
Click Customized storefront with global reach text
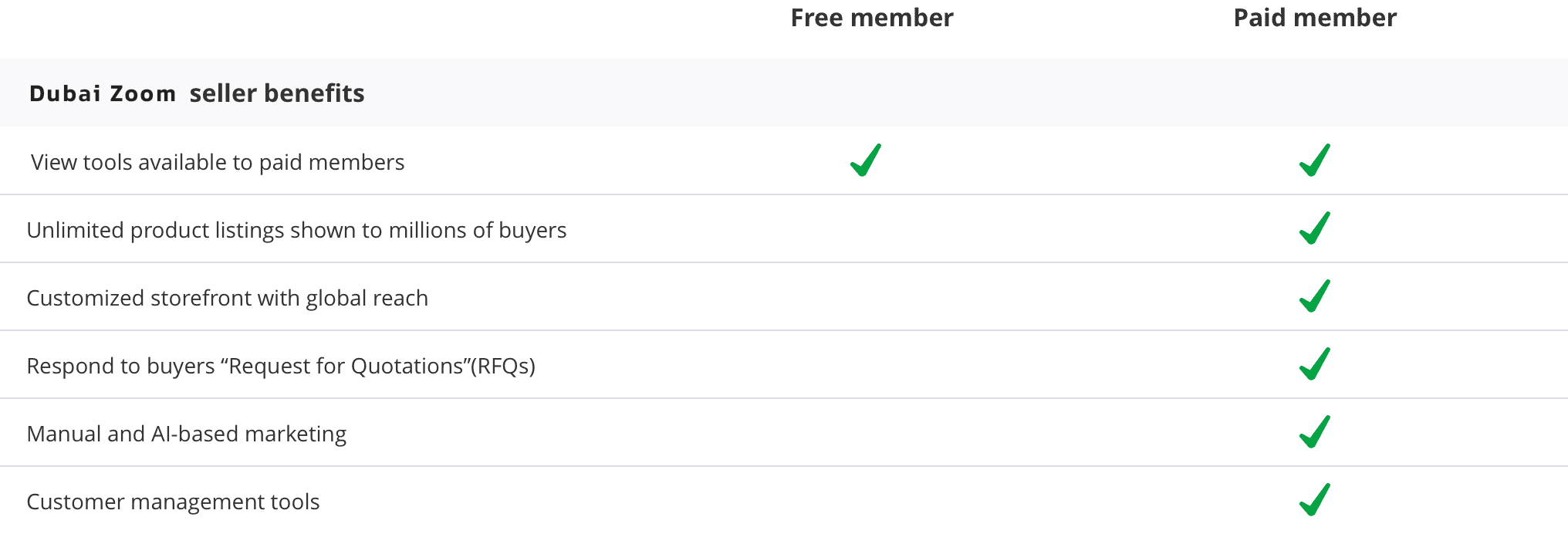[x=227, y=298]
